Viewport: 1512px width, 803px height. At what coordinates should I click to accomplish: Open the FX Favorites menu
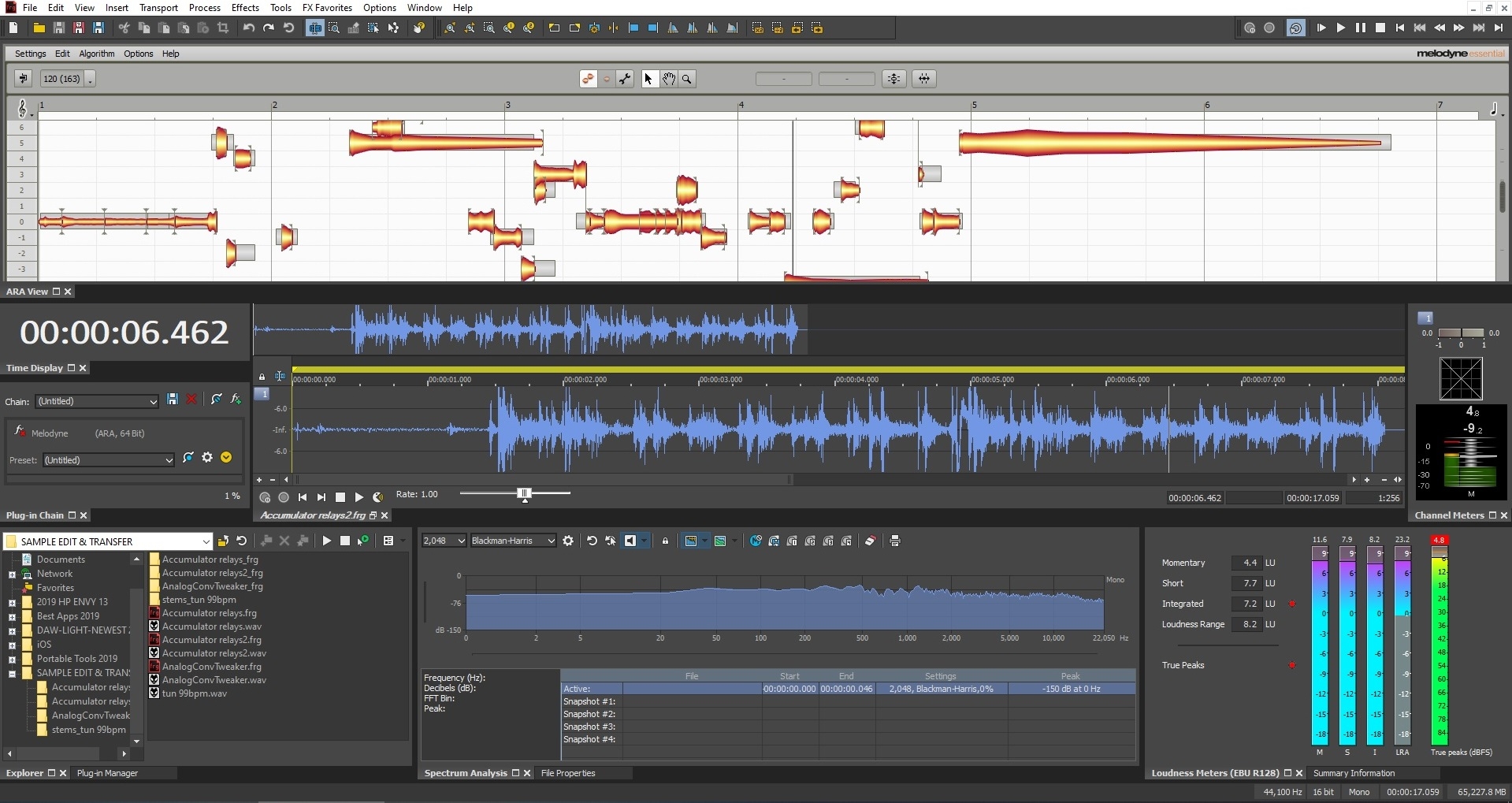pos(327,8)
